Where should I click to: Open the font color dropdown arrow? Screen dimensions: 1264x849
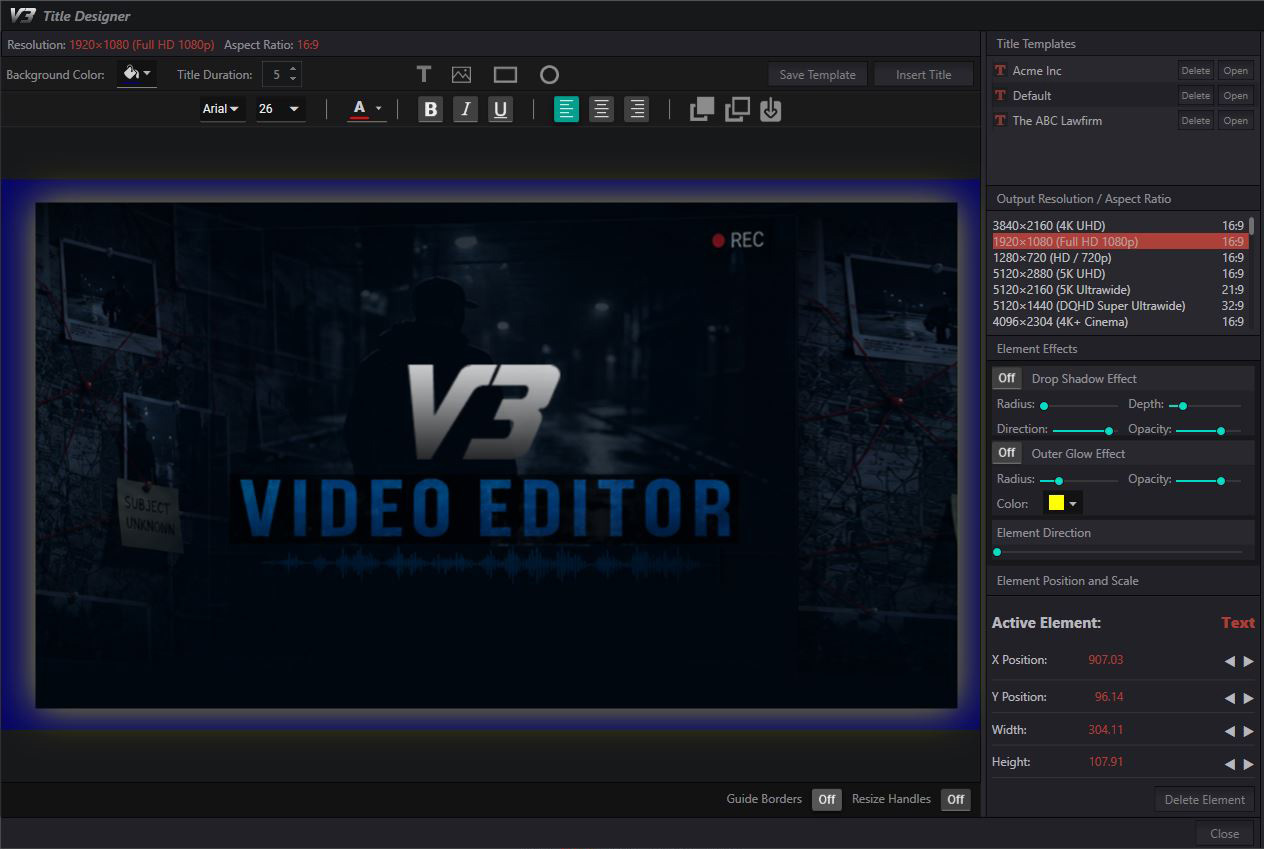pos(378,109)
